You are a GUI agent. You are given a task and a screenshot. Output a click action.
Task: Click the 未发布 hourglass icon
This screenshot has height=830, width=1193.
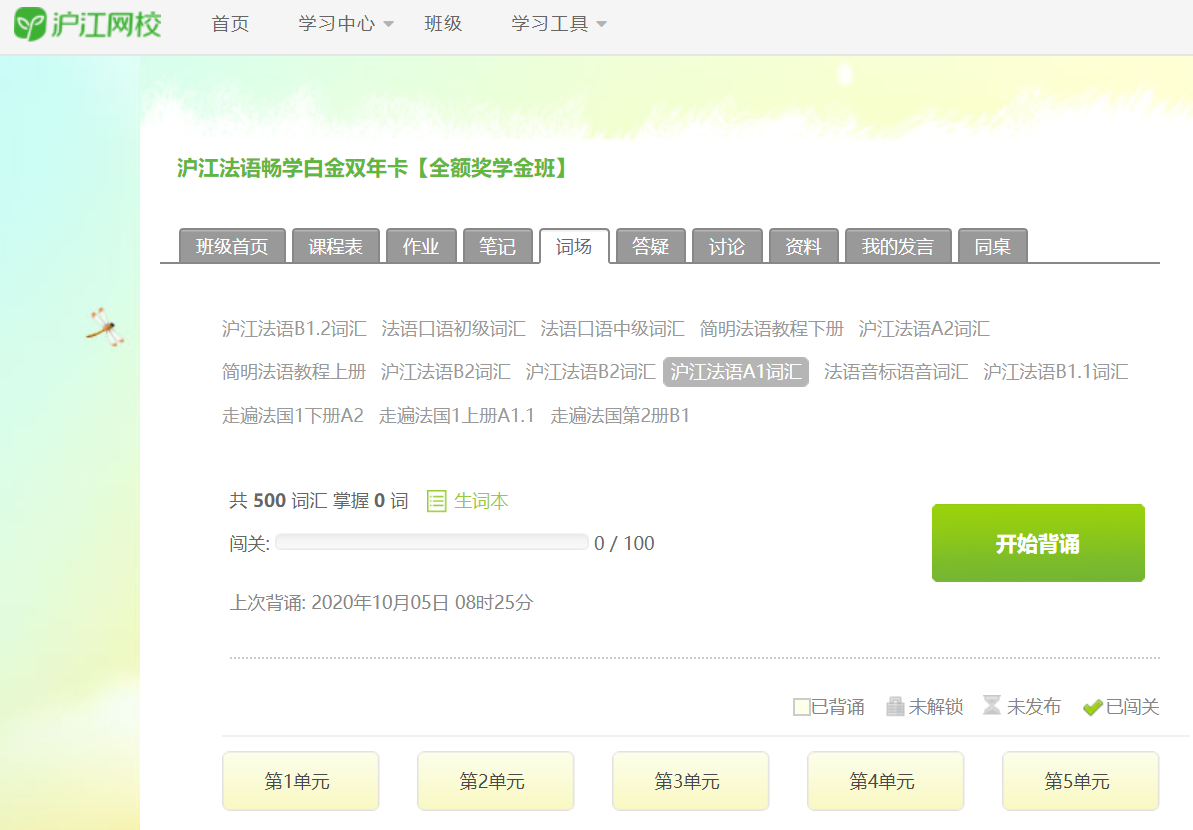(x=991, y=706)
